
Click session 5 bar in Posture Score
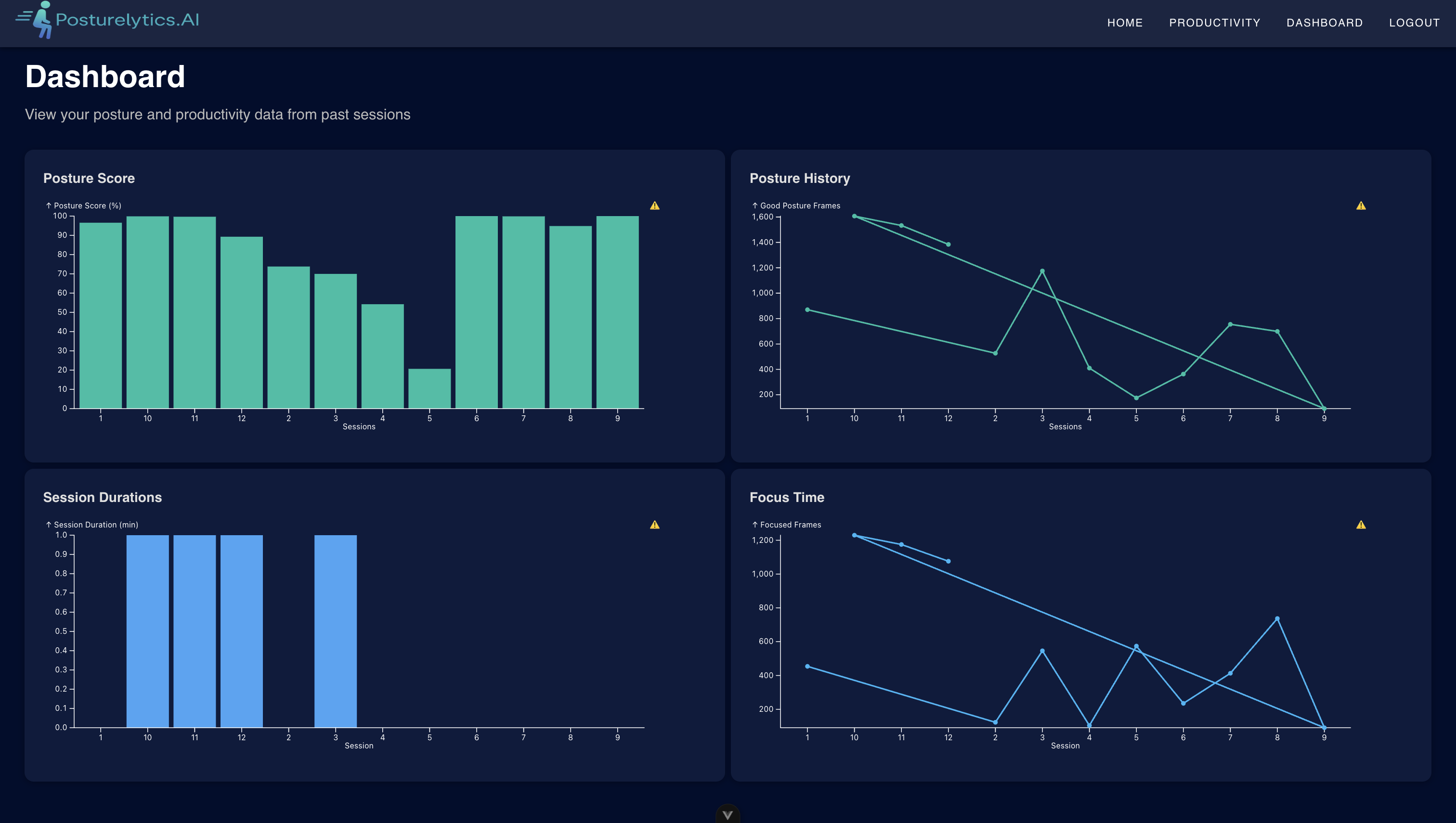[429, 388]
